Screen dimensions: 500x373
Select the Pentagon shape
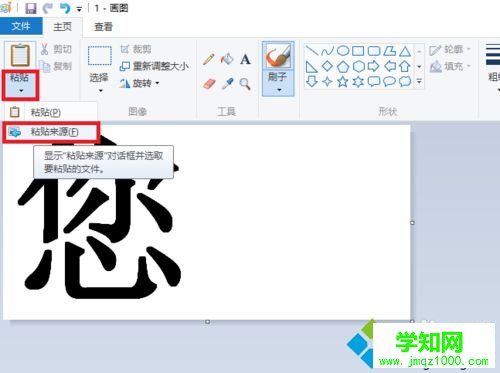343,66
